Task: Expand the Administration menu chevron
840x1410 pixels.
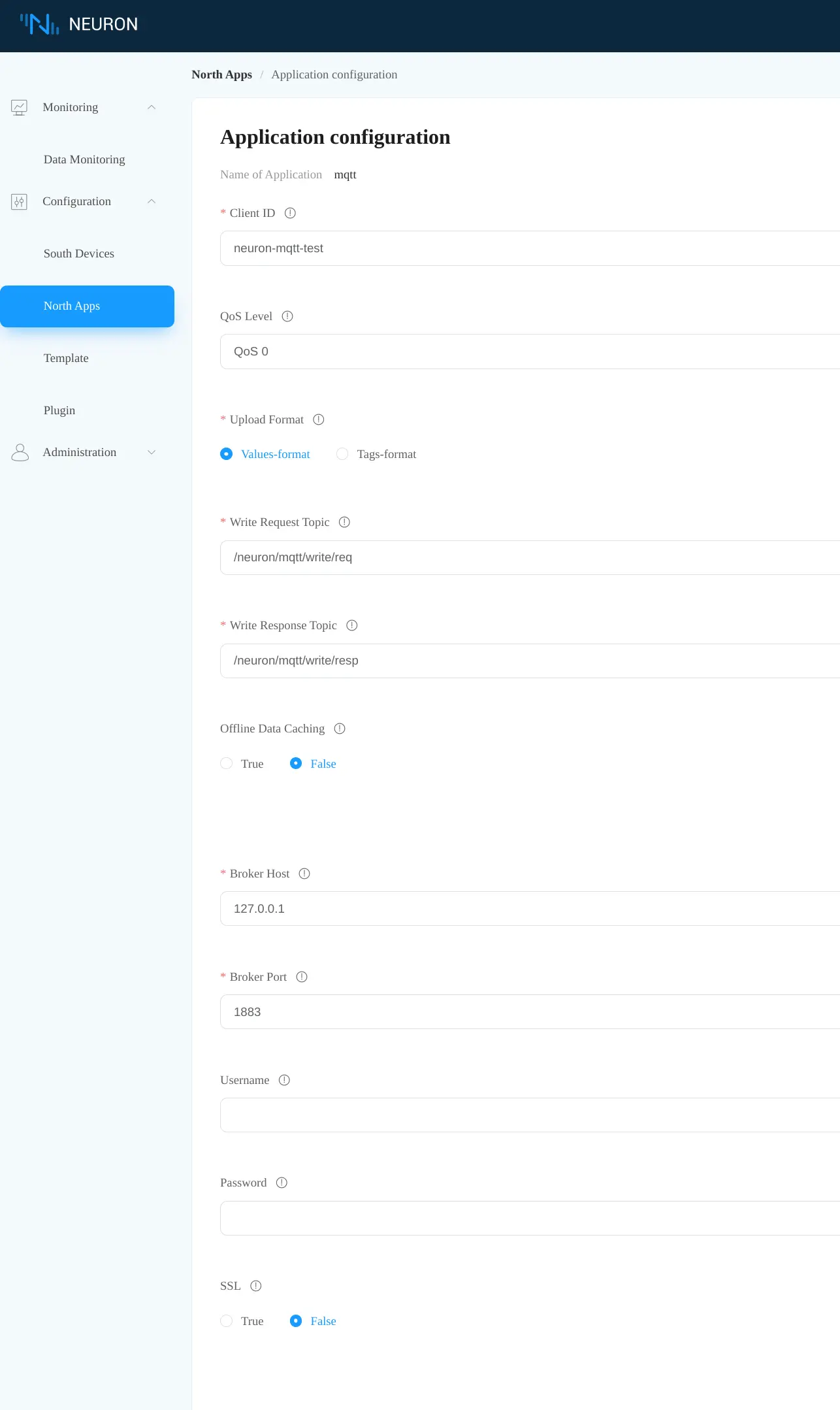Action: tap(152, 452)
